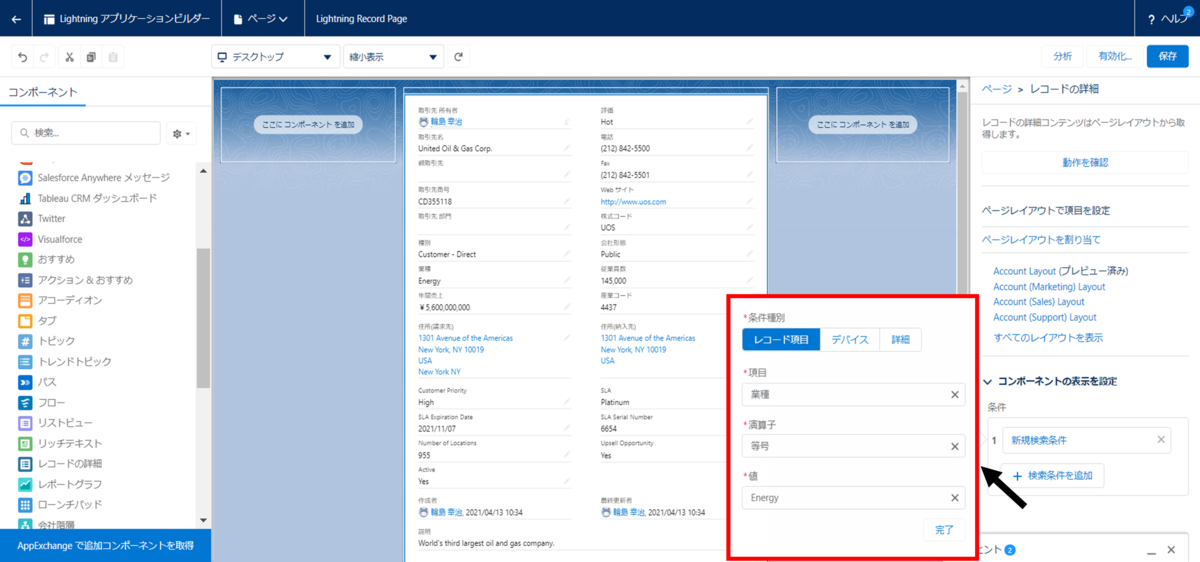Click 動作を確認 button
Image resolution: width=1200 pixels, height=562 pixels.
1085,161
